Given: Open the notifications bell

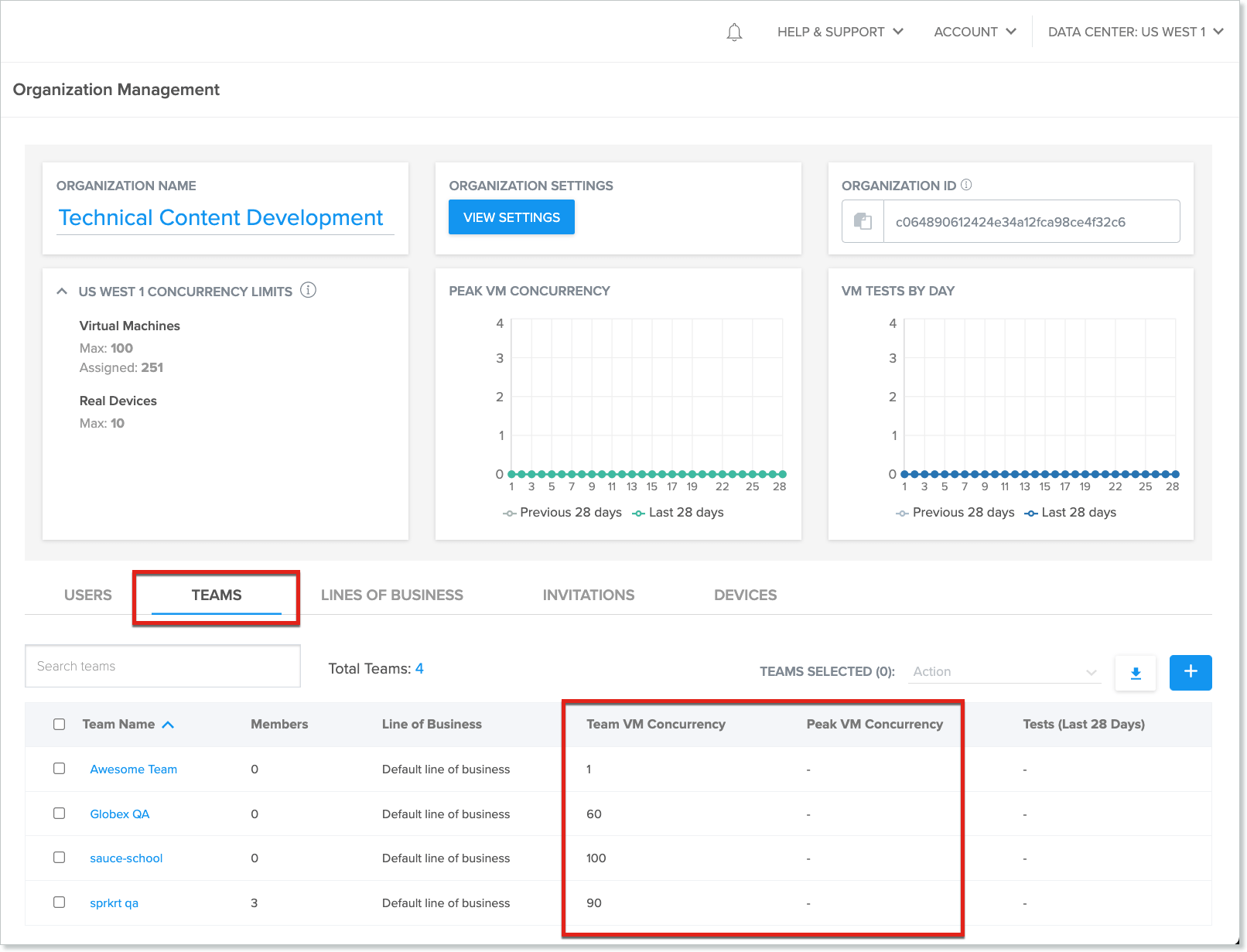Looking at the screenshot, I should pyautogui.click(x=734, y=32).
